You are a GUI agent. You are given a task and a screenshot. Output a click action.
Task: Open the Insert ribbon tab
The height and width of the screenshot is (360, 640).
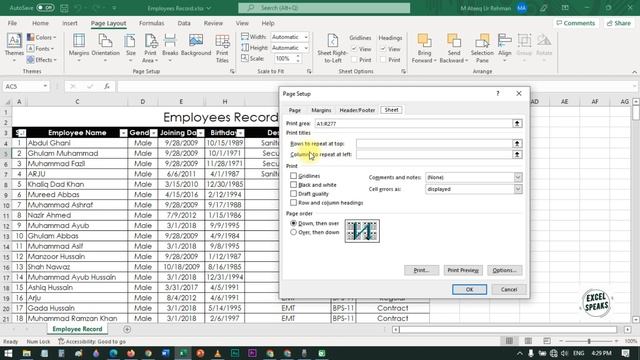pos(70,23)
